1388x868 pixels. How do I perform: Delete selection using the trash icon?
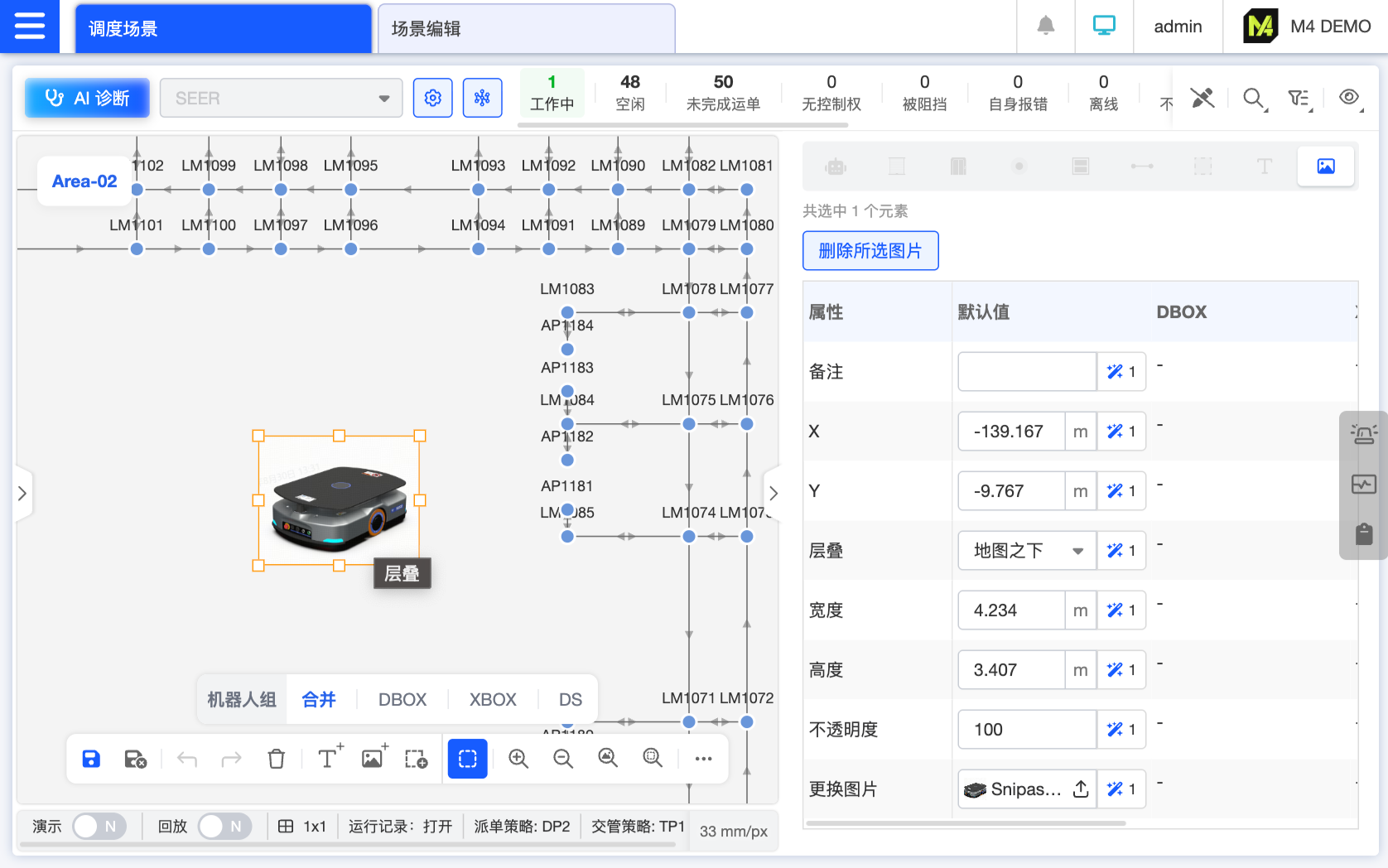pyautogui.click(x=276, y=759)
